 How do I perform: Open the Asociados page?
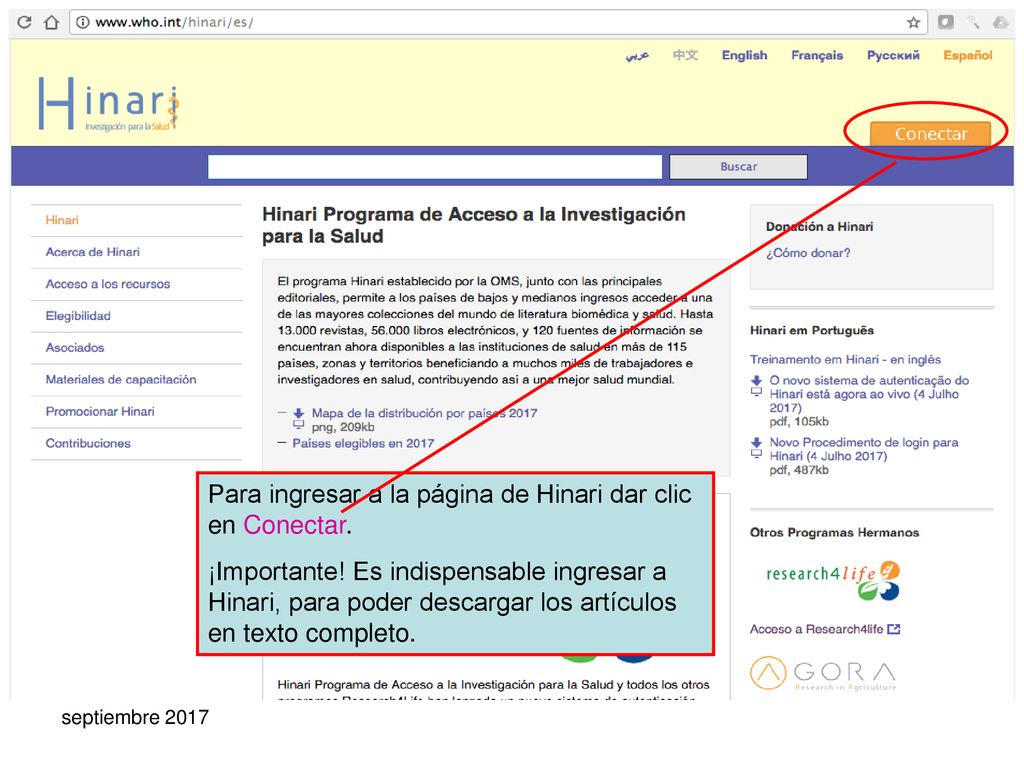point(74,347)
